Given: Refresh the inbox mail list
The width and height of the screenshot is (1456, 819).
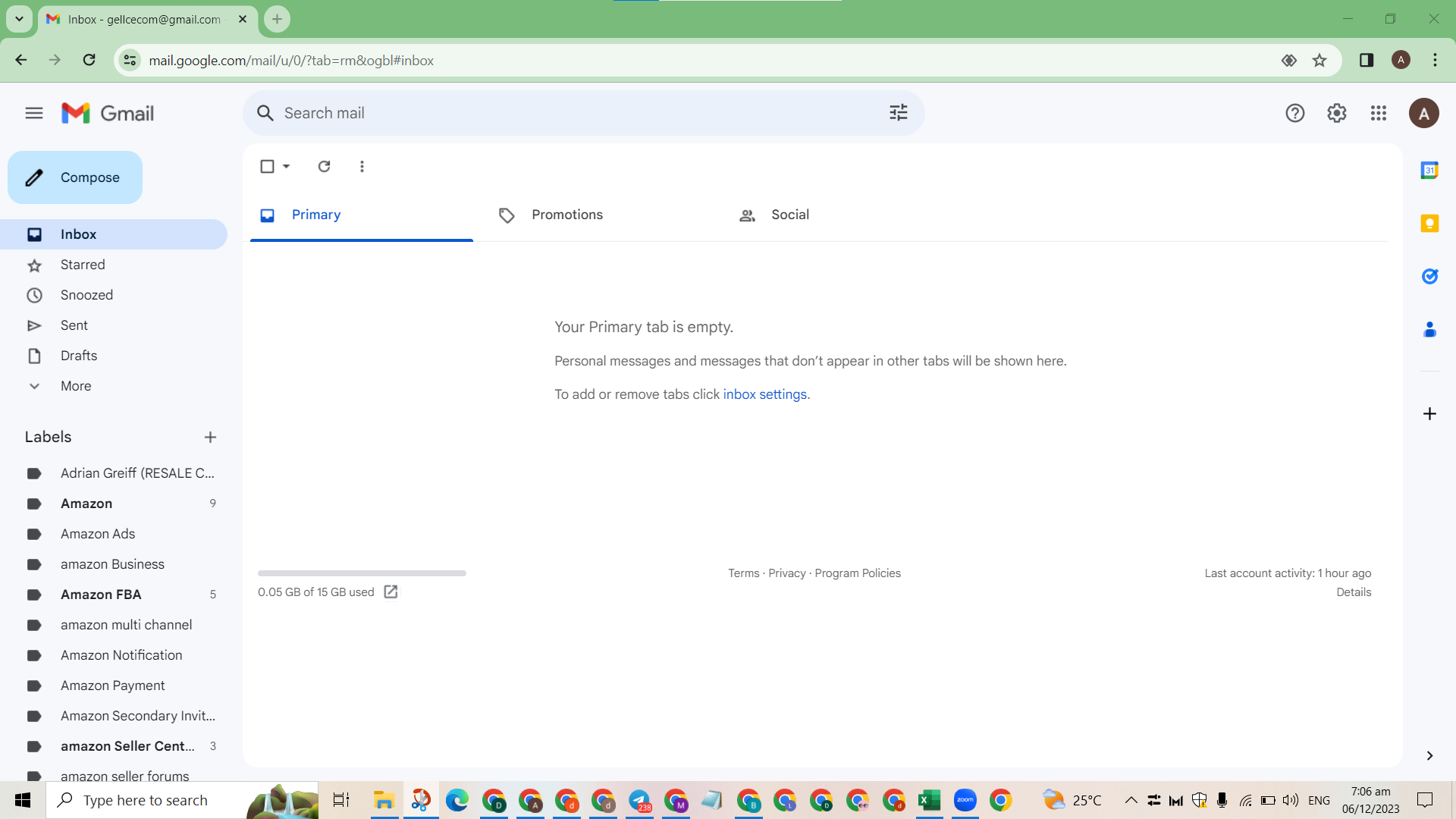Looking at the screenshot, I should click(x=324, y=166).
